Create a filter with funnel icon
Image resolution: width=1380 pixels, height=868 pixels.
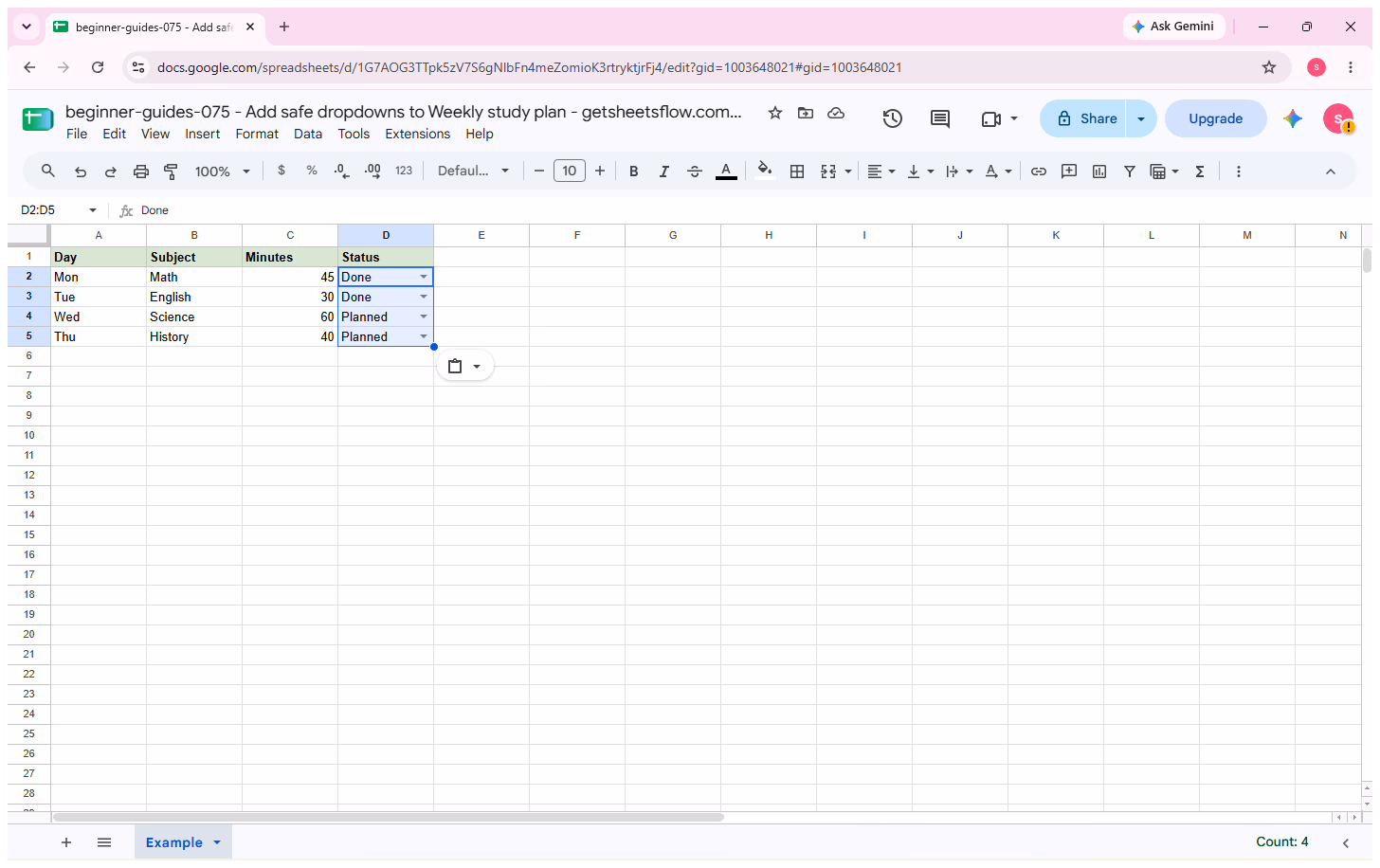click(1130, 172)
